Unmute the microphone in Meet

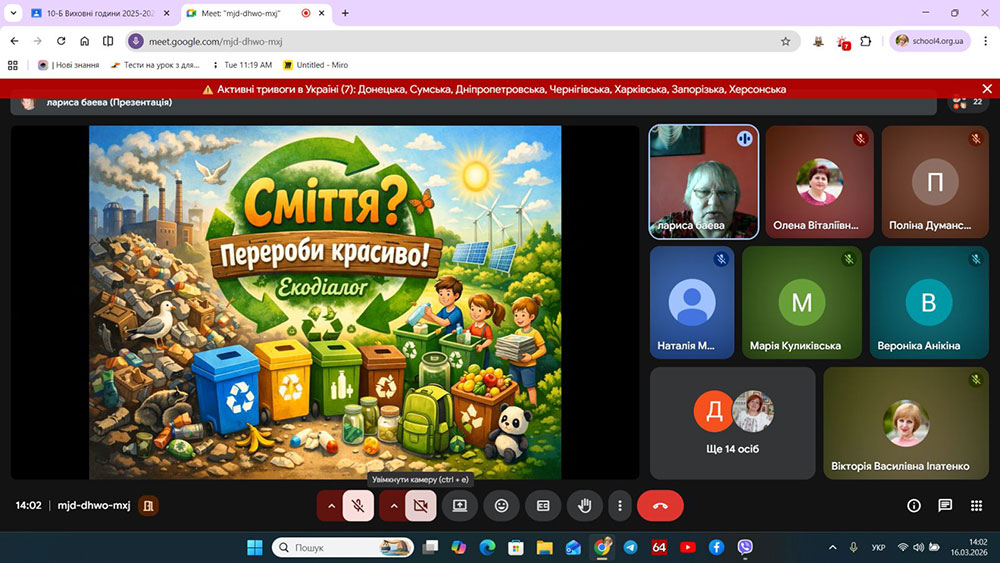click(x=358, y=506)
